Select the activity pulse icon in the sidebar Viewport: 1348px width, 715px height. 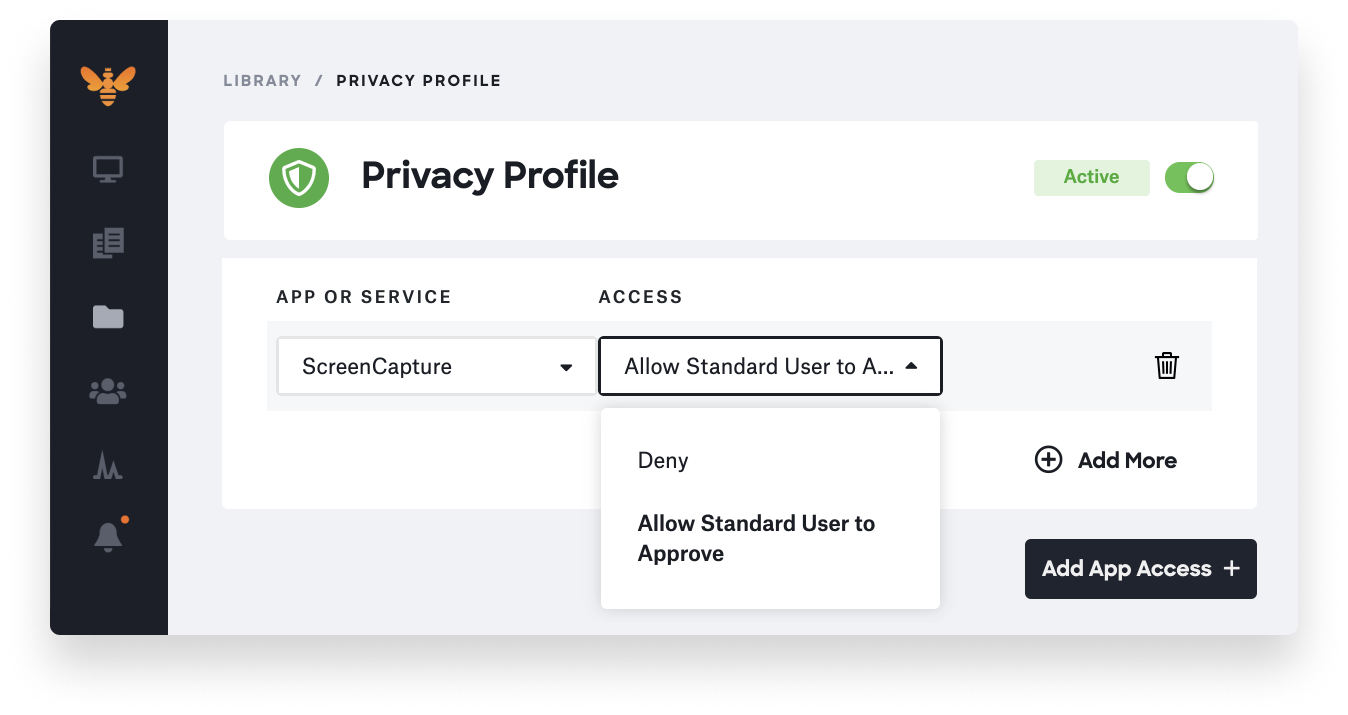coord(108,466)
